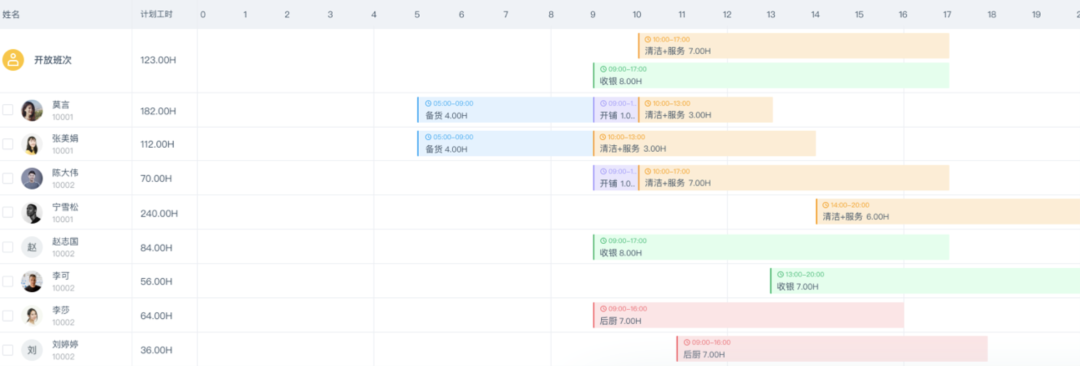
Task: Select 李可's 13:00-20:00 收银 7.00H shift
Action: point(924,281)
